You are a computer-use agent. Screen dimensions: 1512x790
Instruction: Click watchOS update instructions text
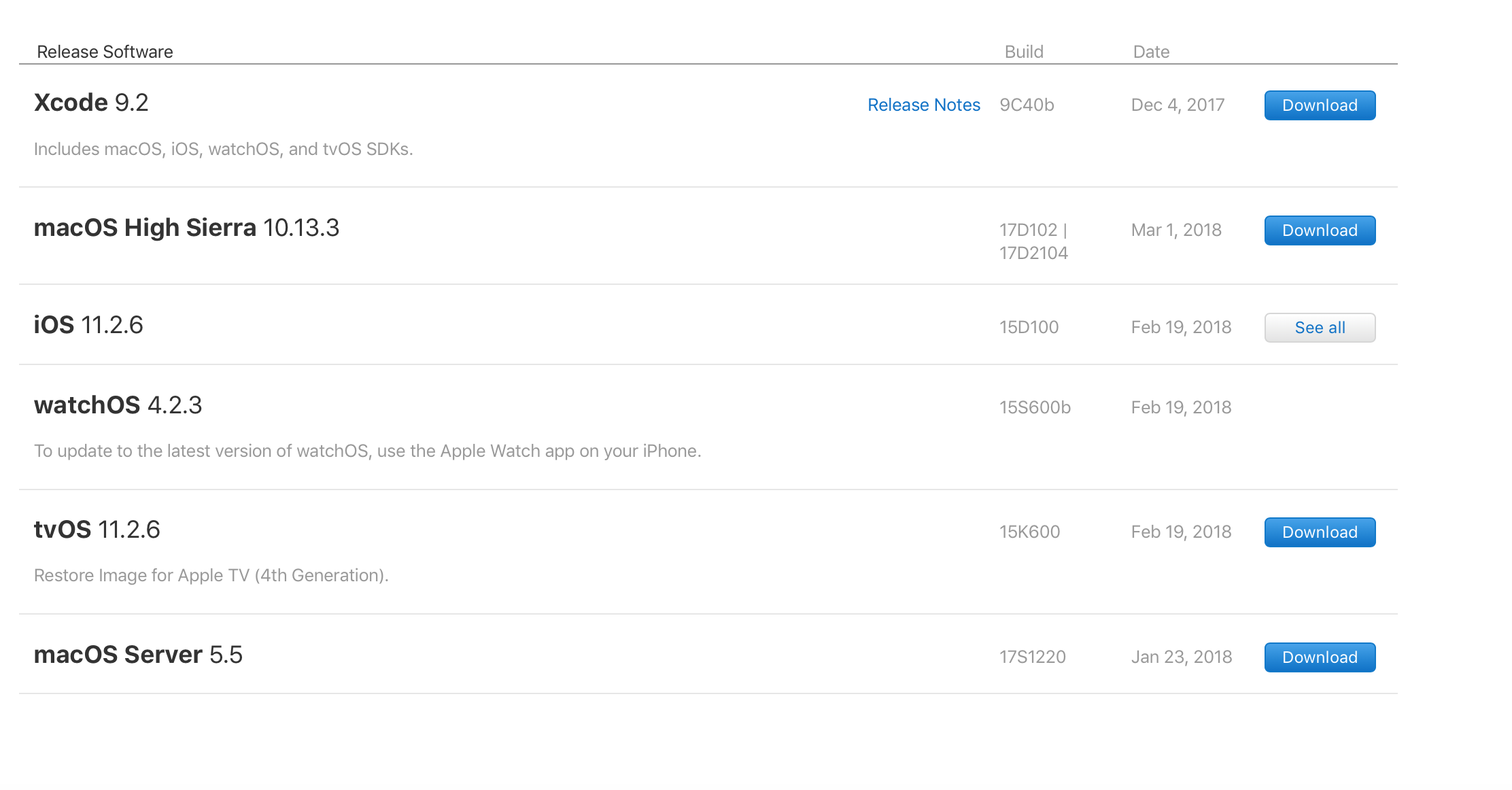coord(367,451)
